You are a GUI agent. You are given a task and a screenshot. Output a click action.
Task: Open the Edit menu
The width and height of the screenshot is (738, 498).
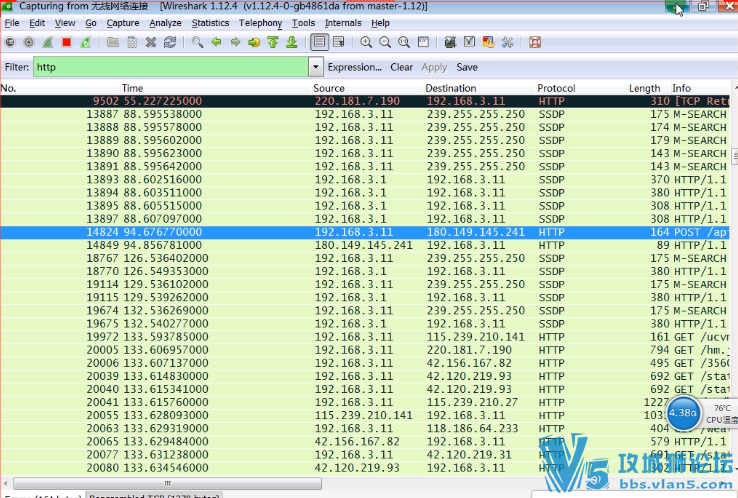pyautogui.click(x=37, y=23)
